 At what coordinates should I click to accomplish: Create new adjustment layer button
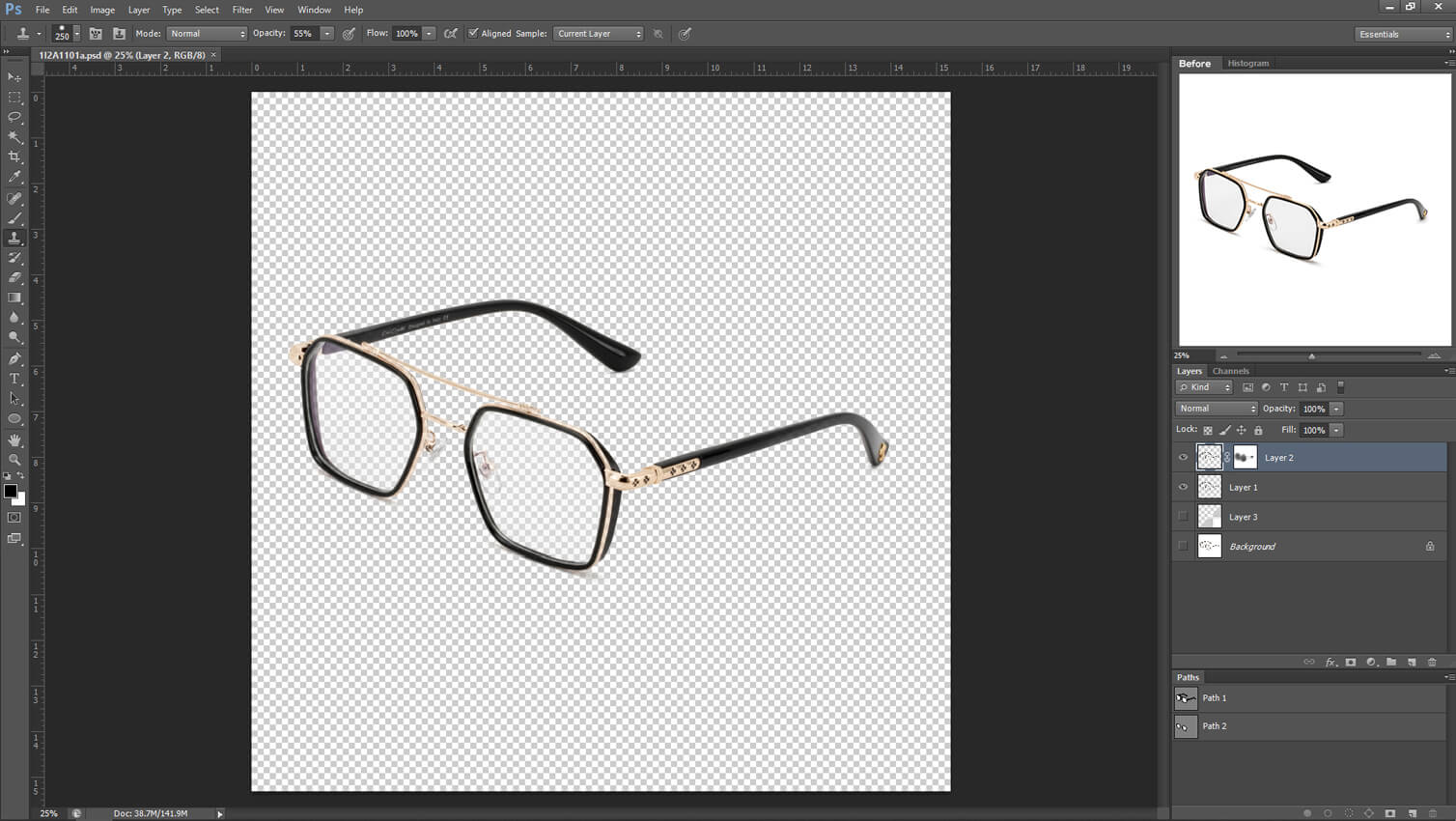1371,663
